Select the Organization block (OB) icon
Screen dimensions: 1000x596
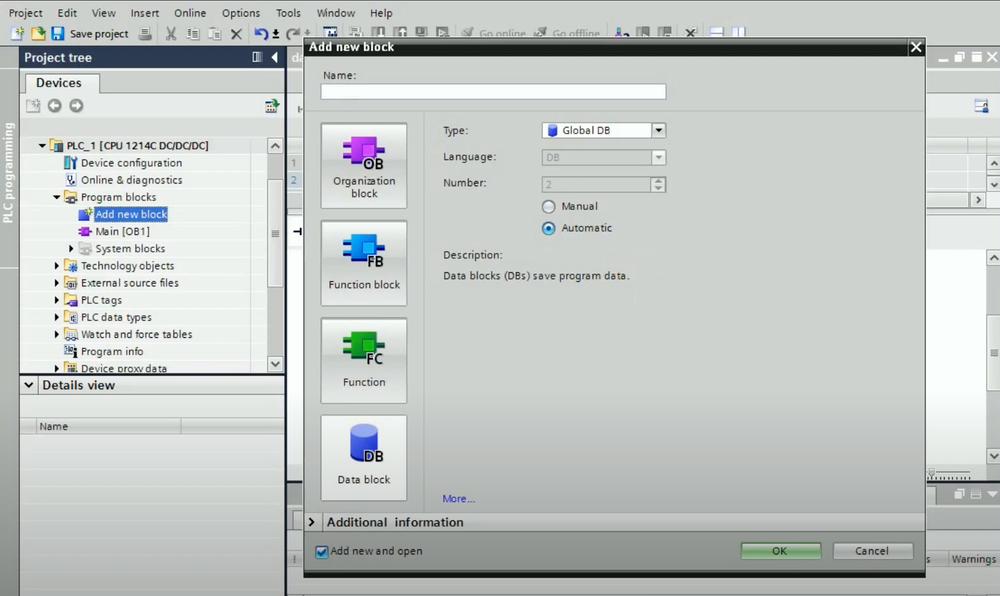coord(363,165)
